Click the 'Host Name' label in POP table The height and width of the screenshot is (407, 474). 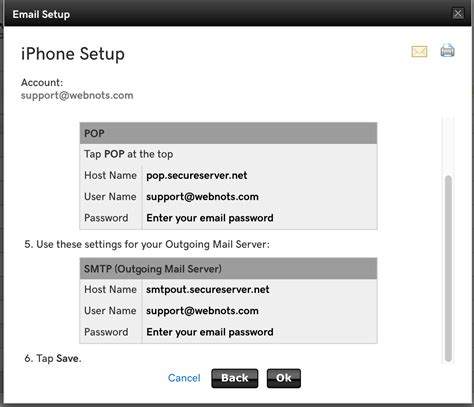(110, 175)
